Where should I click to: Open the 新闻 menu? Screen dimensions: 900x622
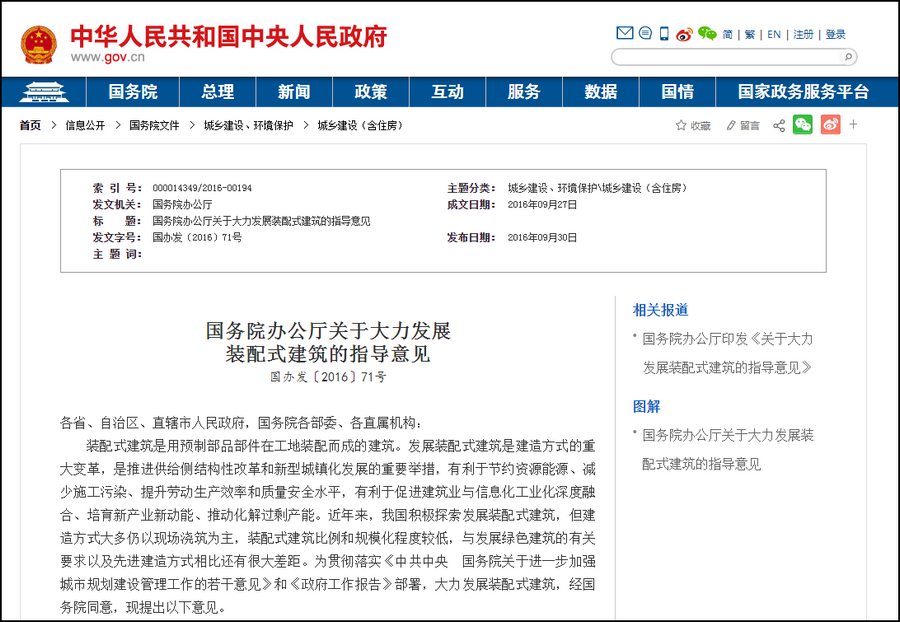pos(294,92)
